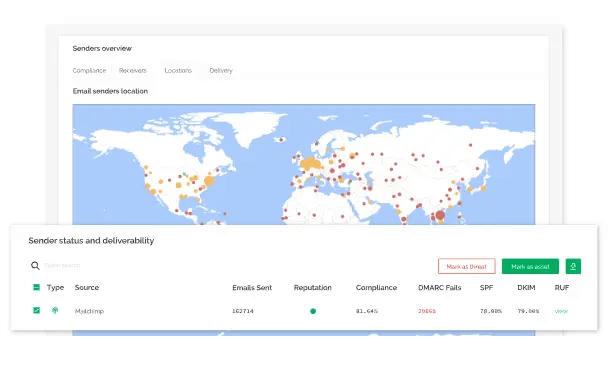
Task: Click the Mailchimp sender type icon
Action: [55, 310]
